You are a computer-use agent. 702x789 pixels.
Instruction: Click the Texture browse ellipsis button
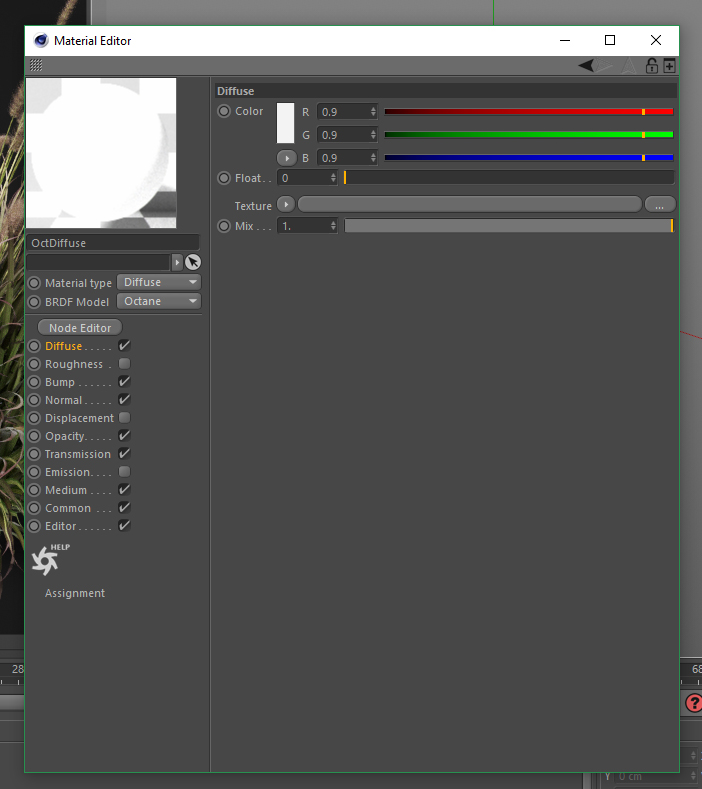(660, 205)
